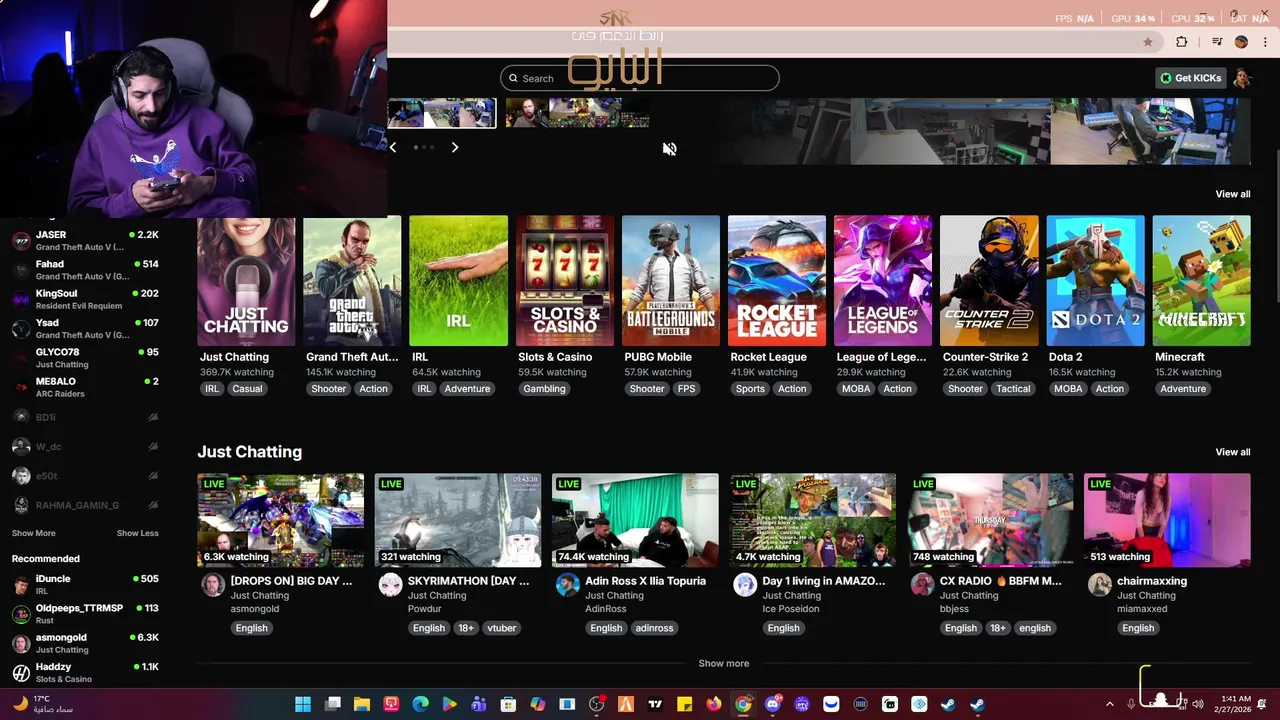Go to previous featured stream arrow

coord(393,147)
